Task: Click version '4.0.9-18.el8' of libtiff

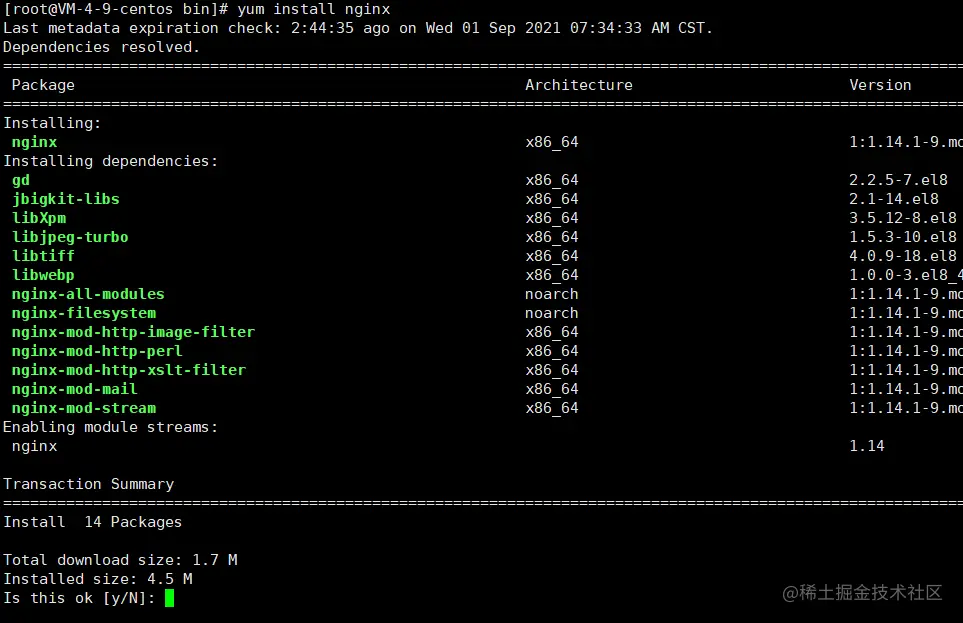Action: 903,256
